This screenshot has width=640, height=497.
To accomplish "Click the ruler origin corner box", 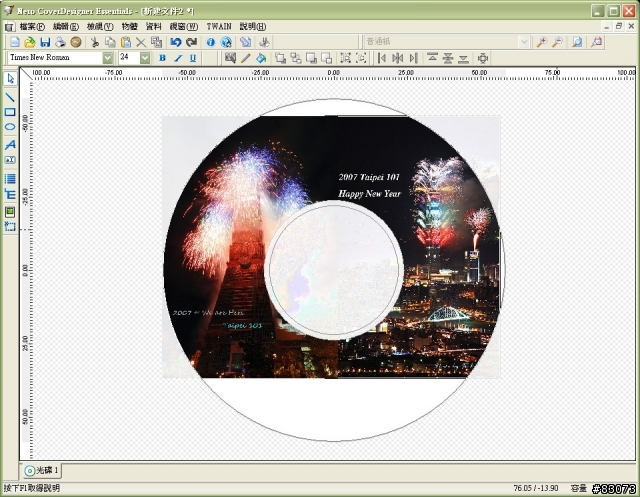I will pyautogui.click(x=26, y=73).
